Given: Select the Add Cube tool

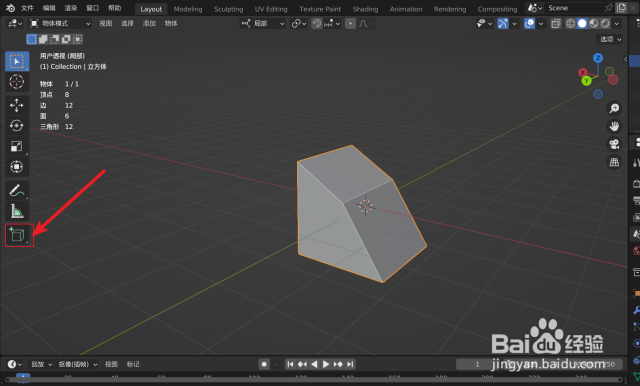Looking at the screenshot, I should point(18,235).
